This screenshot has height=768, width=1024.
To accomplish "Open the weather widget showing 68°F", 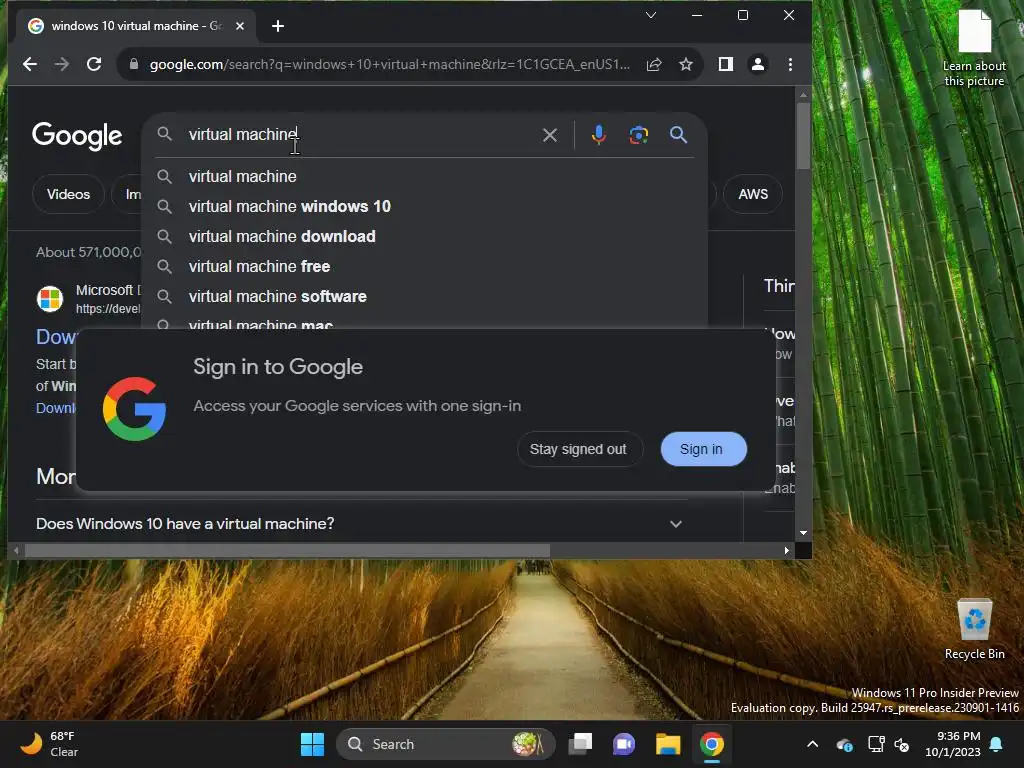I will [50, 744].
